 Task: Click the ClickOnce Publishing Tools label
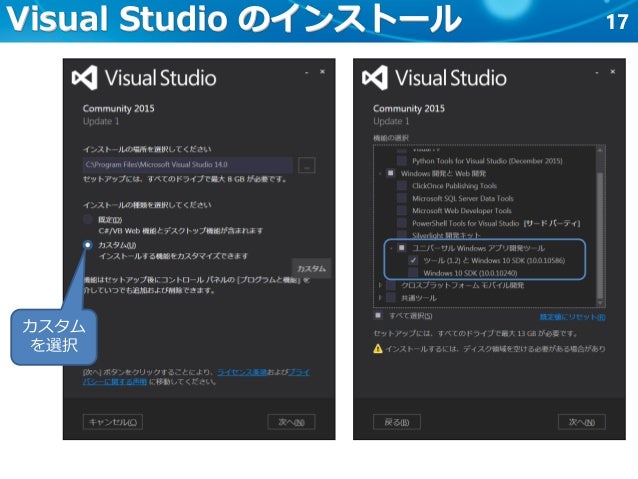click(454, 186)
